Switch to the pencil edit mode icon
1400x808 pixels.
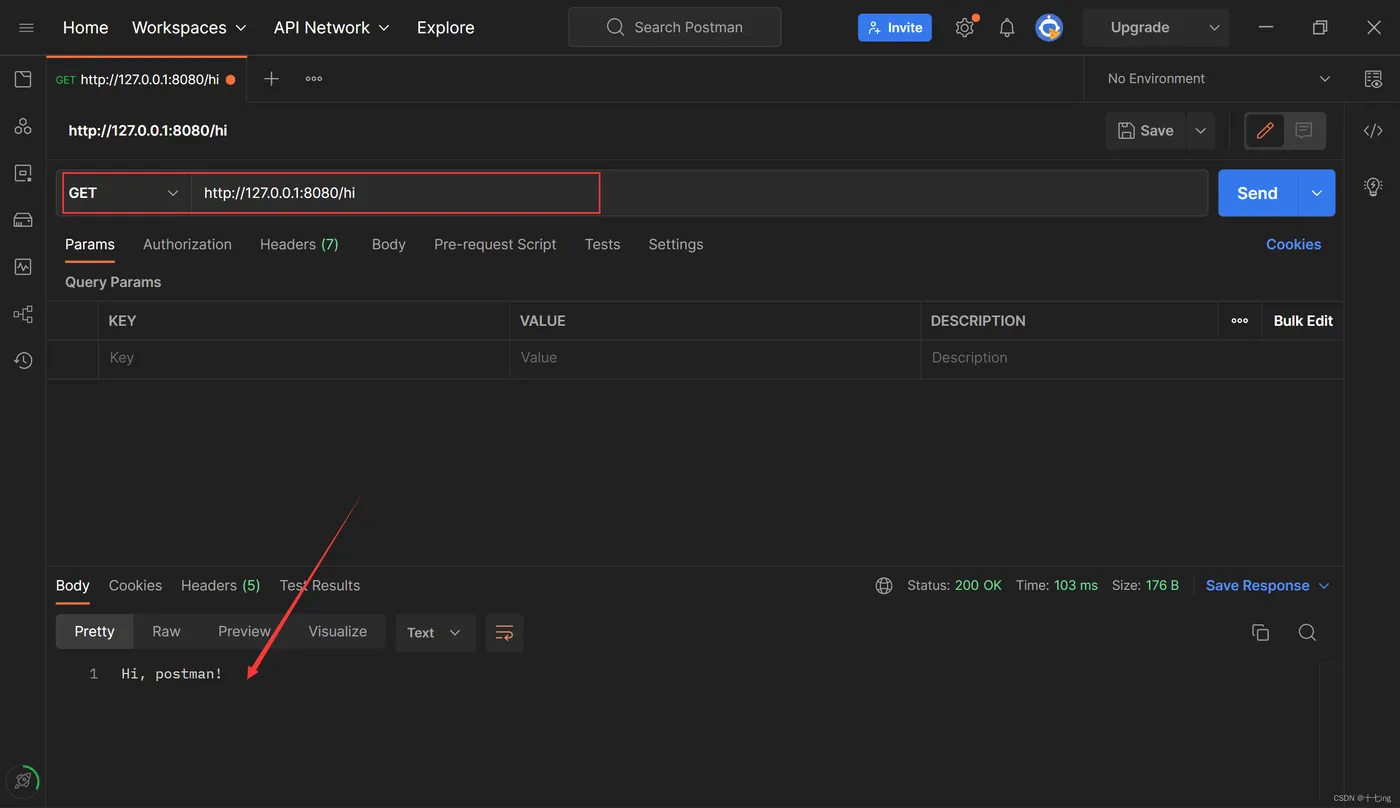(1265, 131)
